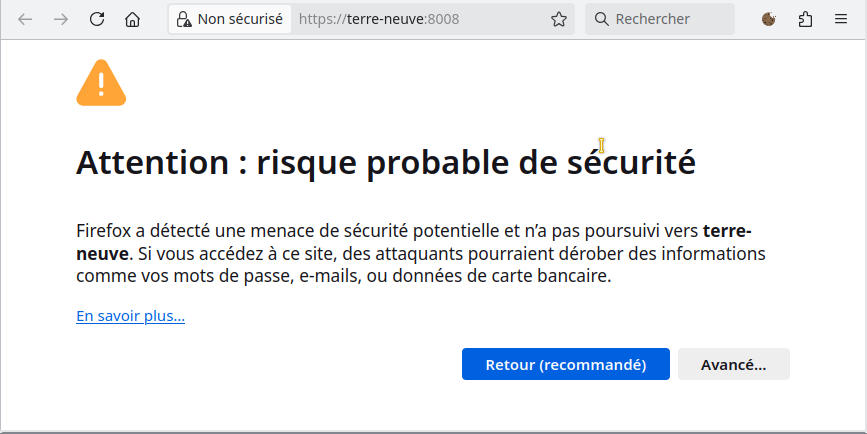Click the back navigation arrow
Viewport: 867px width, 434px height.
[25, 19]
